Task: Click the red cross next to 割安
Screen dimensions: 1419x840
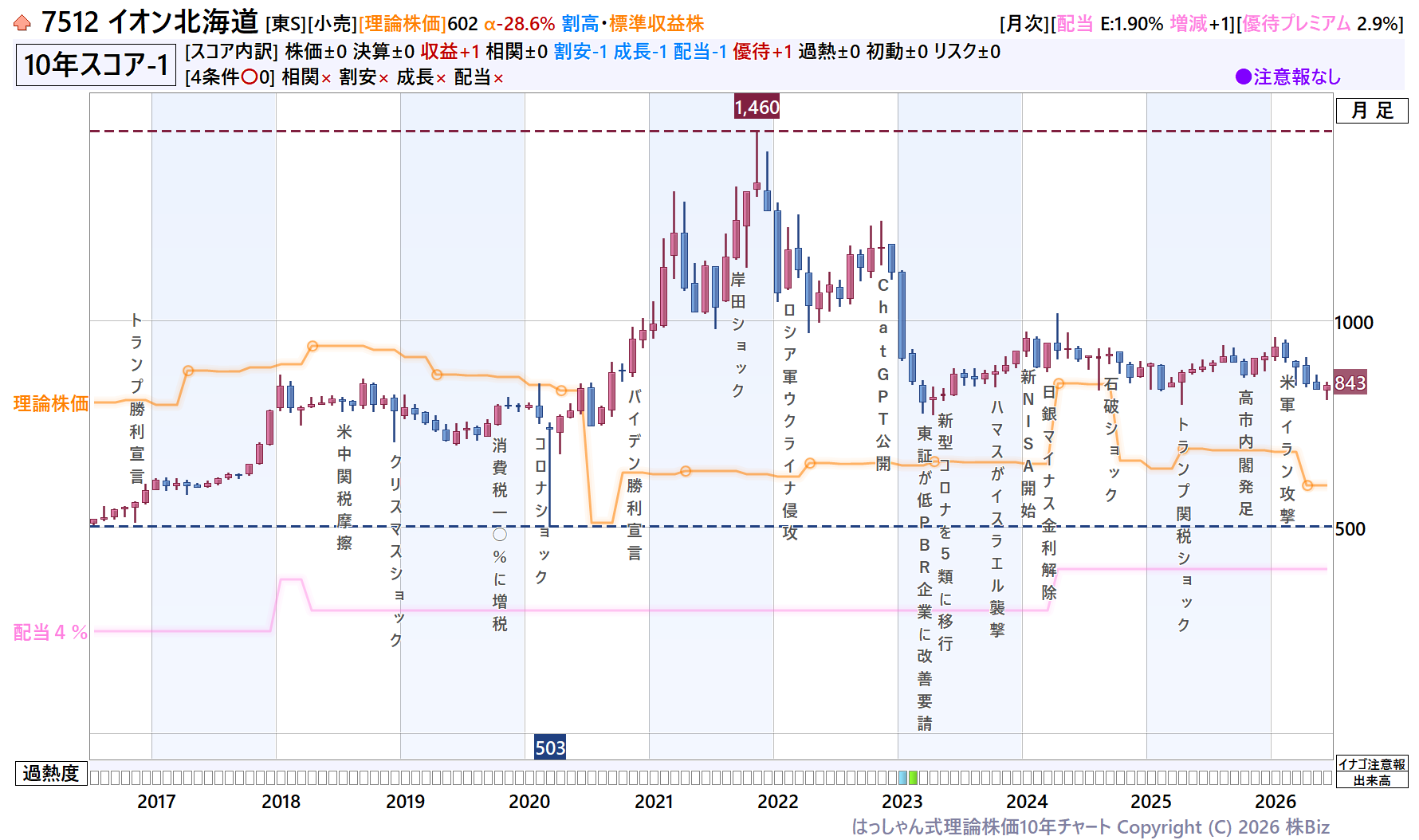Action: 383,78
